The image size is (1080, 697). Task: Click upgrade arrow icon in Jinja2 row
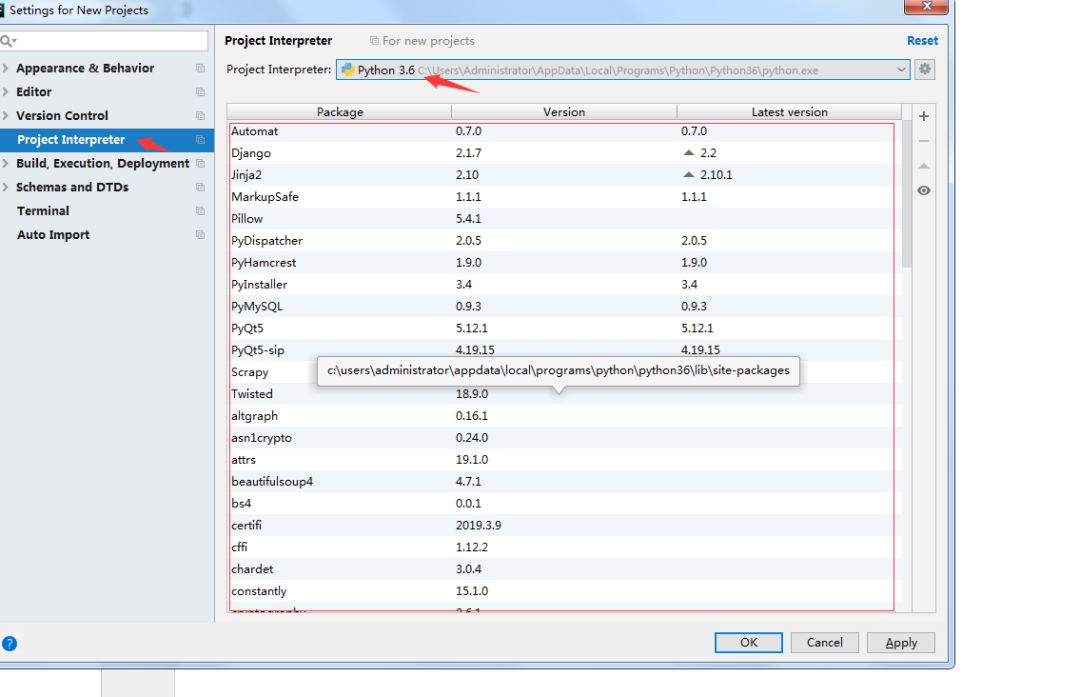coord(688,174)
